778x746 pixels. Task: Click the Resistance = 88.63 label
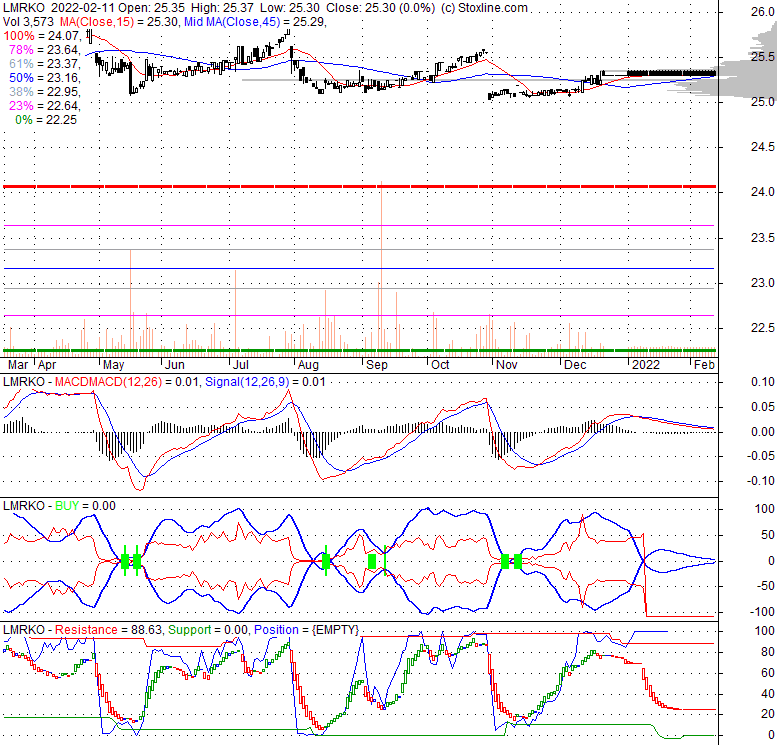pos(108,630)
